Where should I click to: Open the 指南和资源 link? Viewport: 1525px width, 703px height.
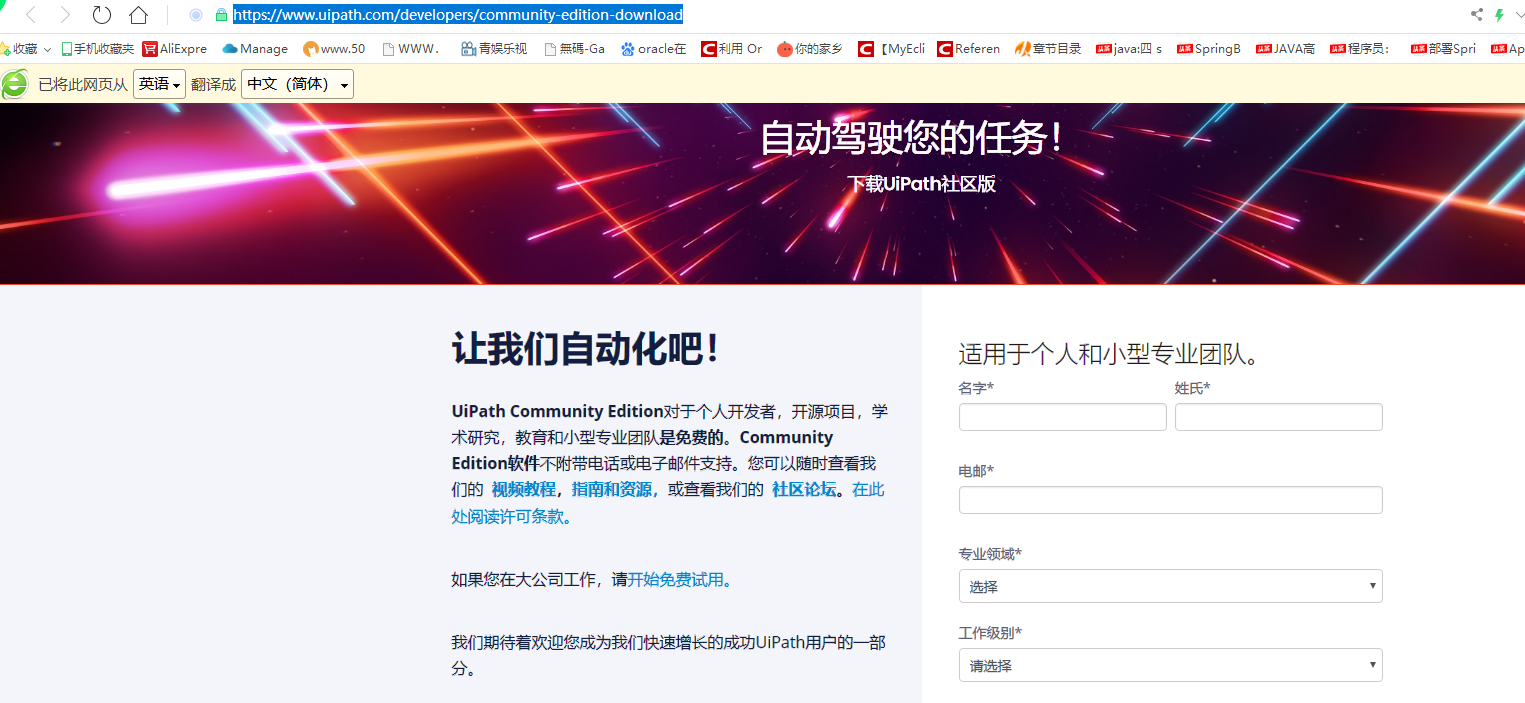(x=613, y=489)
